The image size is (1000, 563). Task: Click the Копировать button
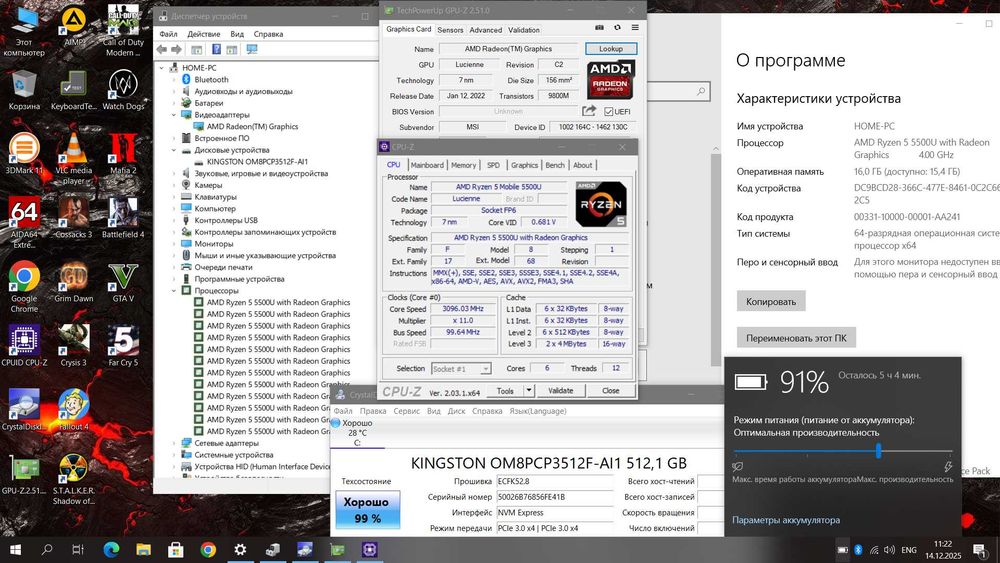pyautogui.click(x=771, y=302)
